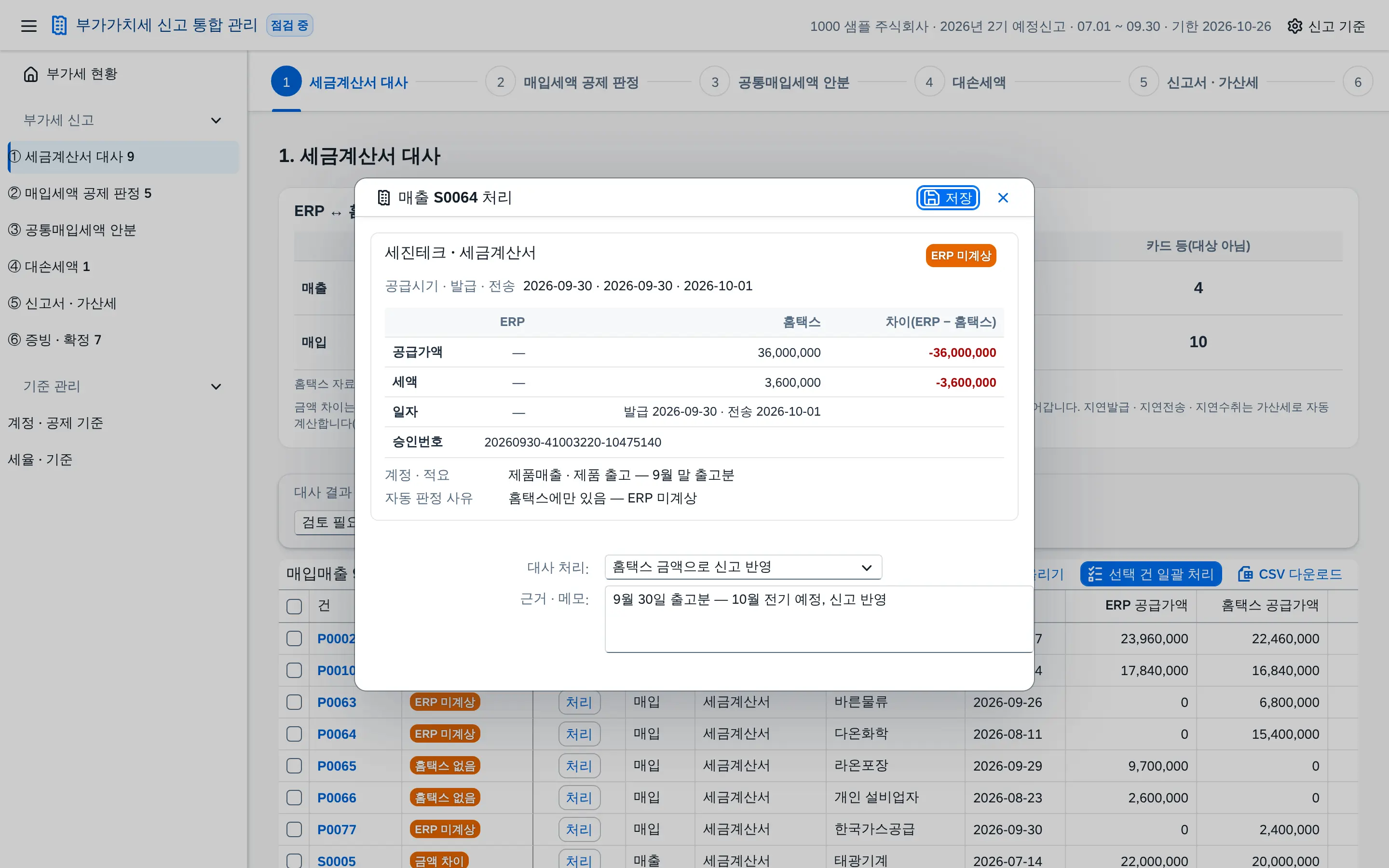This screenshot has width=1389, height=868.
Task: Go to step 3 공통매입세액 안분
Action: 775,82
